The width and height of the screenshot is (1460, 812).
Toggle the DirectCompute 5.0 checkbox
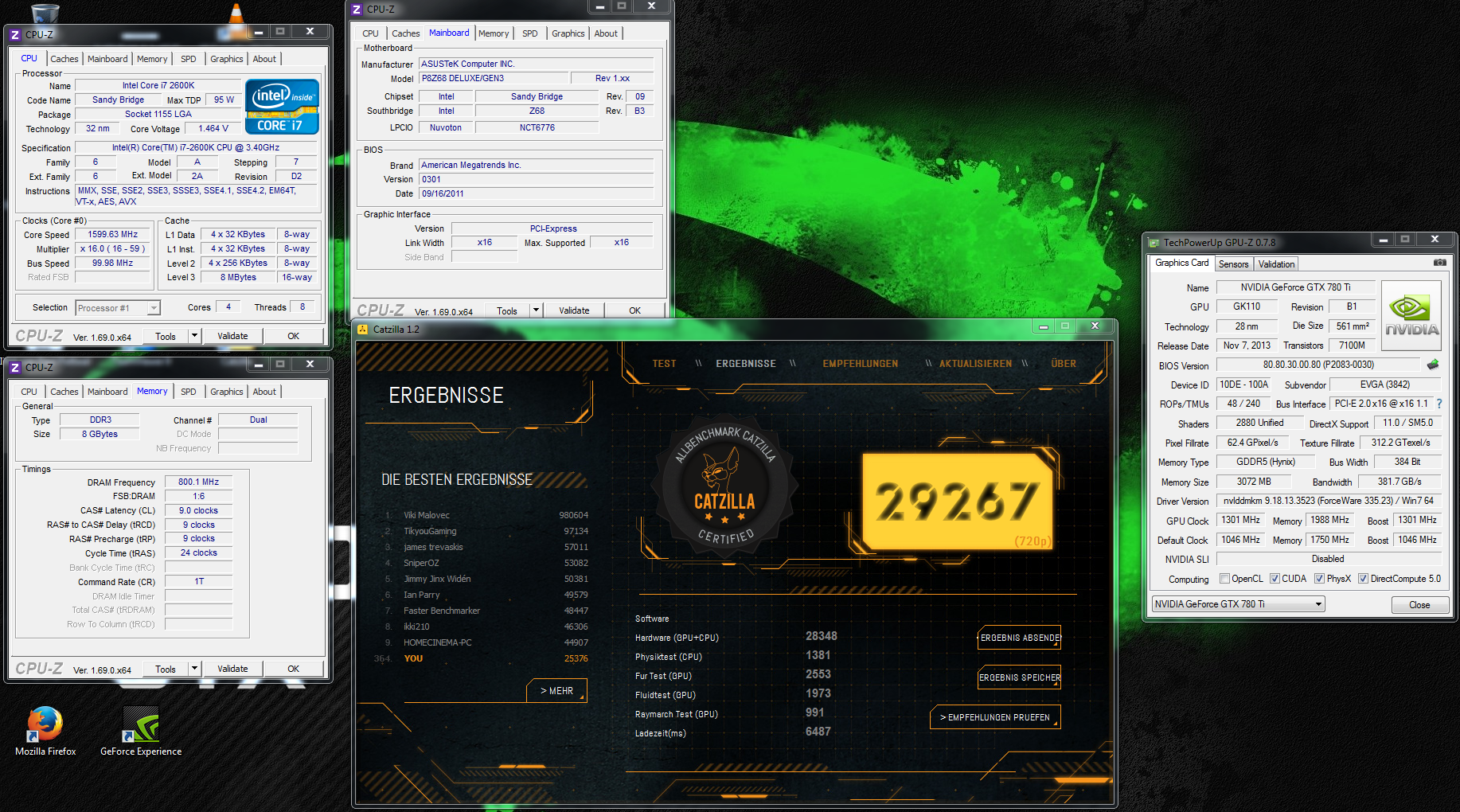tap(1363, 579)
